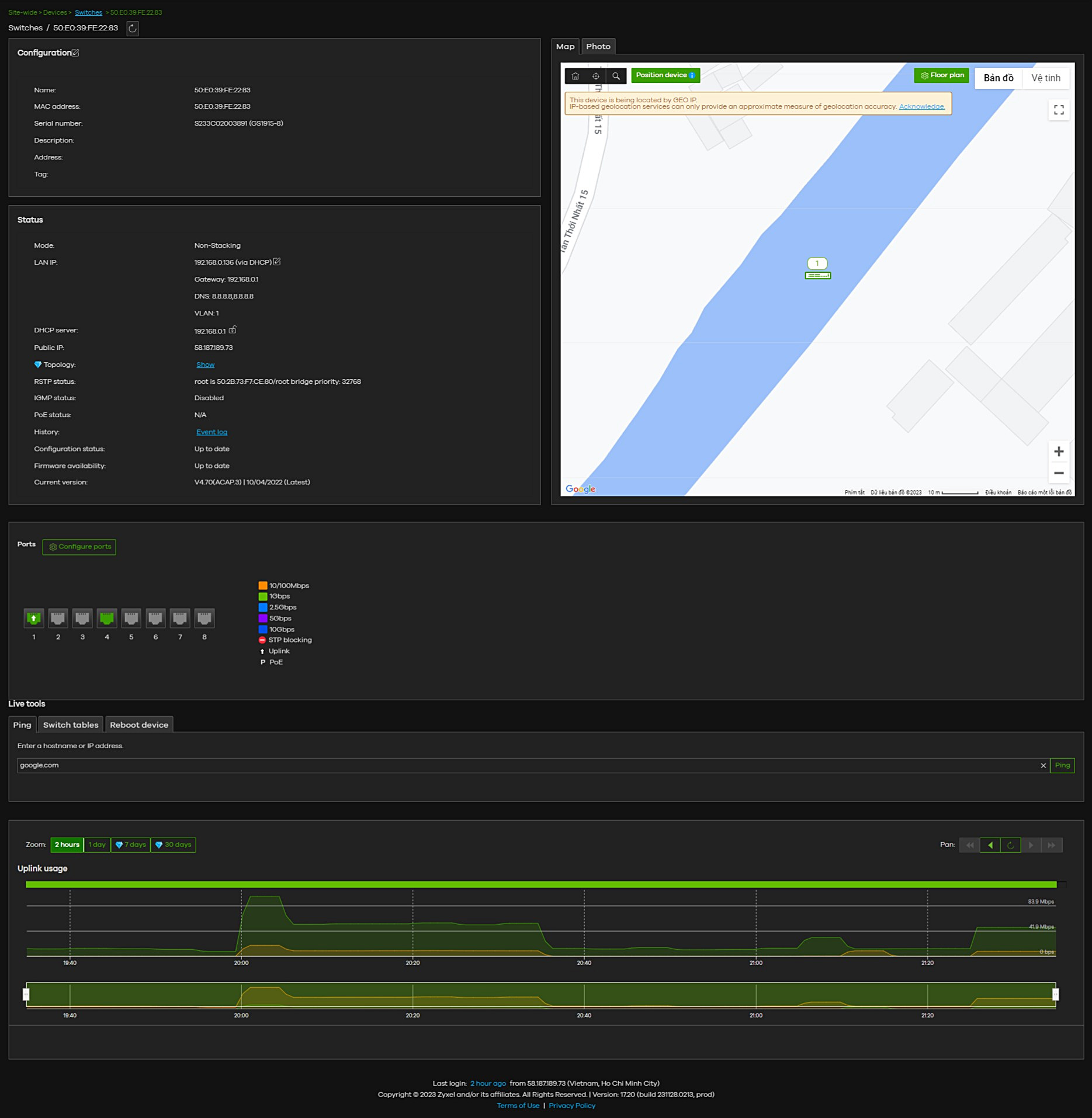
Task: Select the Ping live tool tab
Action: pyautogui.click(x=22, y=725)
